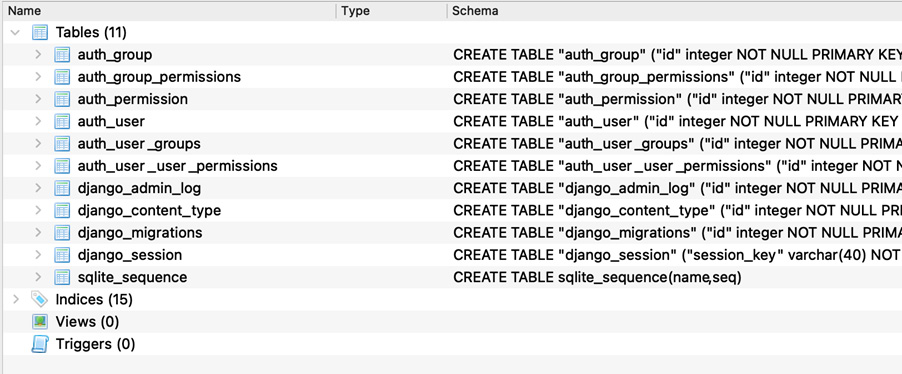902x374 pixels.
Task: Click the Indices tag icon
Action: point(40,299)
